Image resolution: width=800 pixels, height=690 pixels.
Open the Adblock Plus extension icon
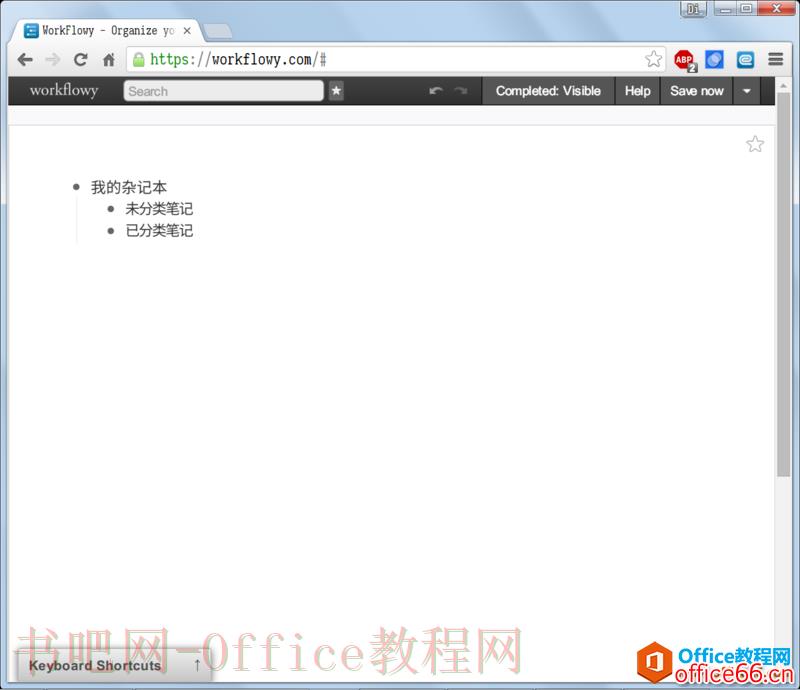tap(685, 61)
